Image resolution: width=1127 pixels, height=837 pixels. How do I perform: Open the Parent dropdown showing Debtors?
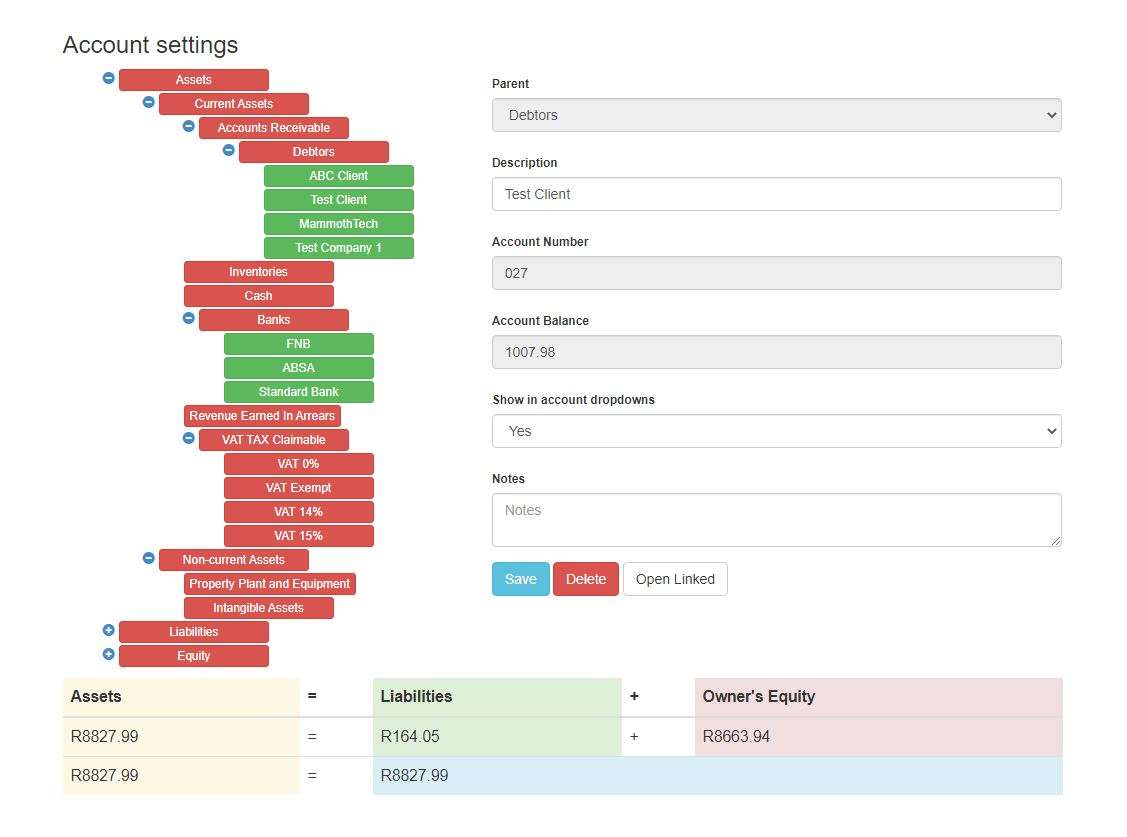tap(776, 115)
